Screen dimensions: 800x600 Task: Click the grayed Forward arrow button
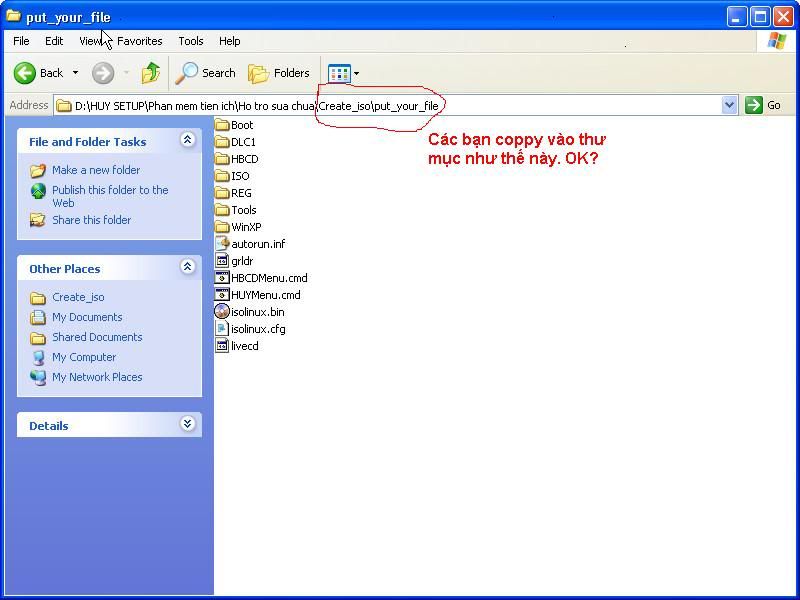coord(103,73)
